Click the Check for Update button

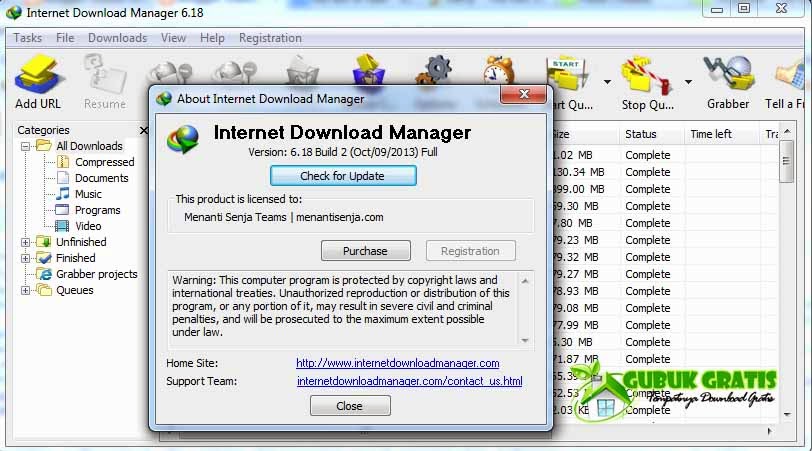point(343,176)
